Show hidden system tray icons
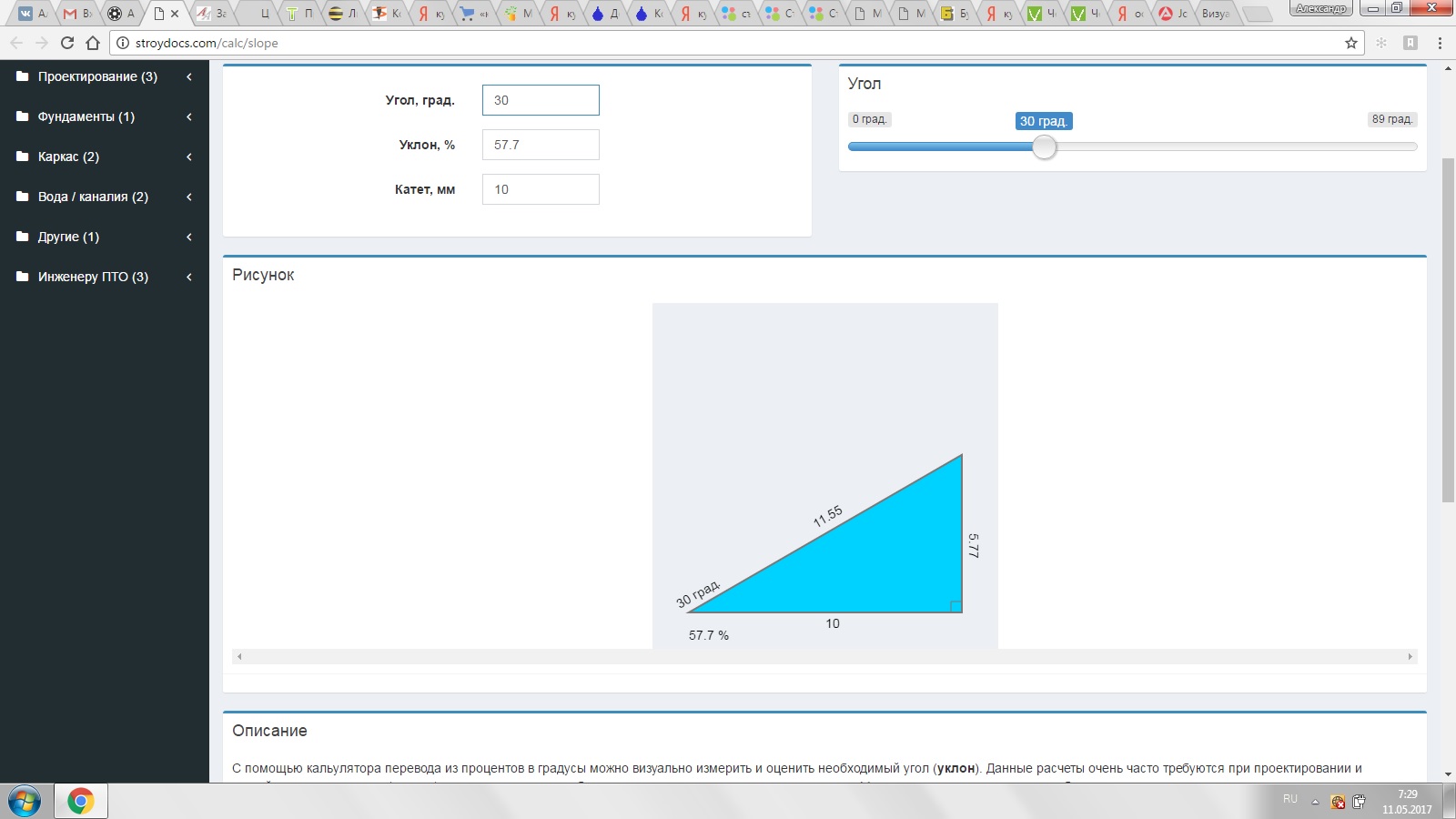The image size is (1456, 819). 1315,802
